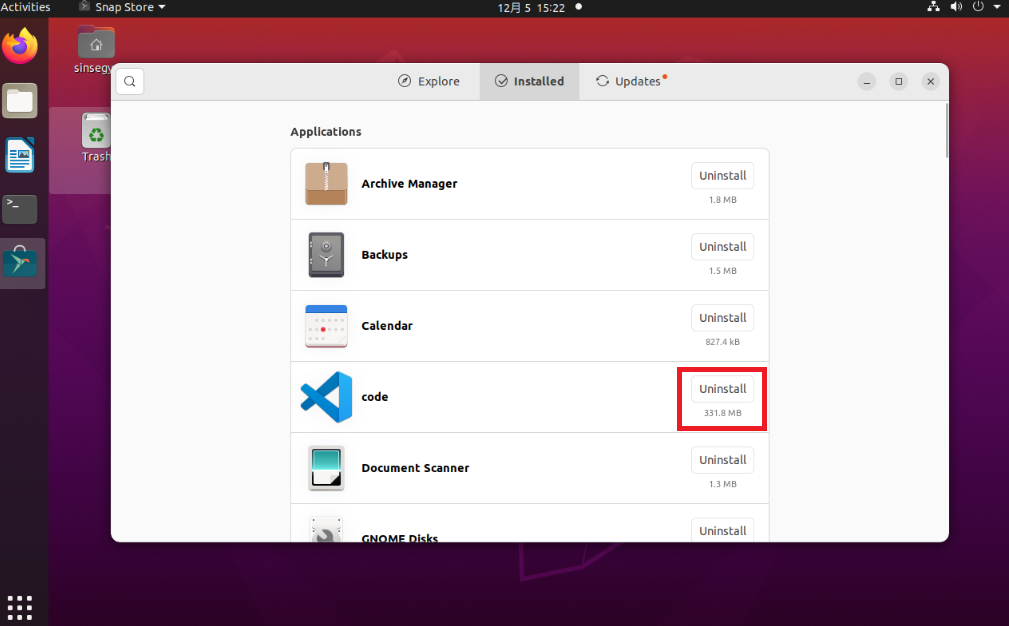The width and height of the screenshot is (1009, 626).
Task: Click the Snap Store dock icon
Action: point(20,262)
